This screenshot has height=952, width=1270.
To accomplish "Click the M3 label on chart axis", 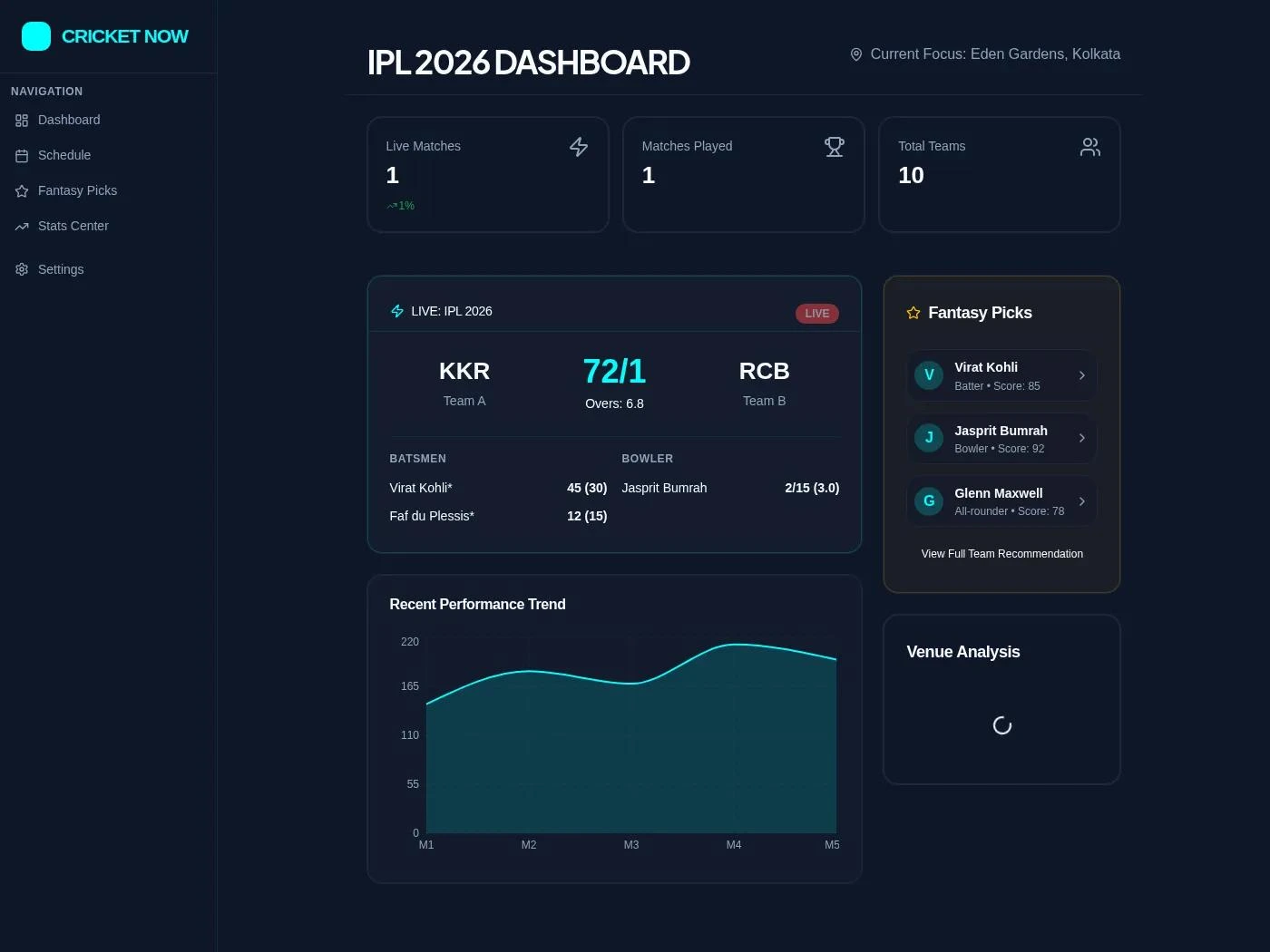I will (x=631, y=845).
